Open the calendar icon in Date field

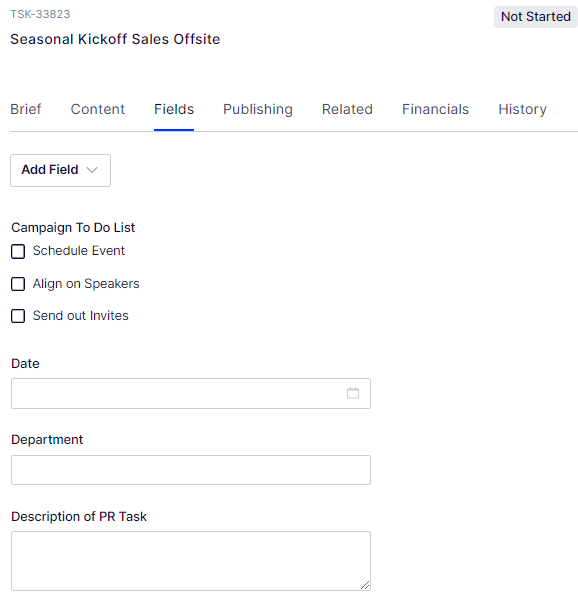coord(353,393)
